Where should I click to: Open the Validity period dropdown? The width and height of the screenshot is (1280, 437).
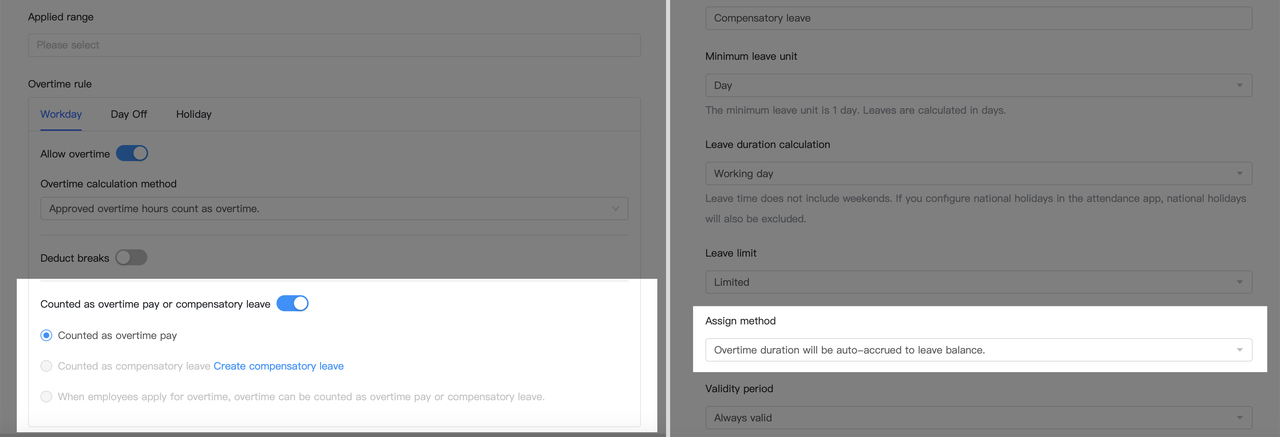pyautogui.click(x=978, y=417)
